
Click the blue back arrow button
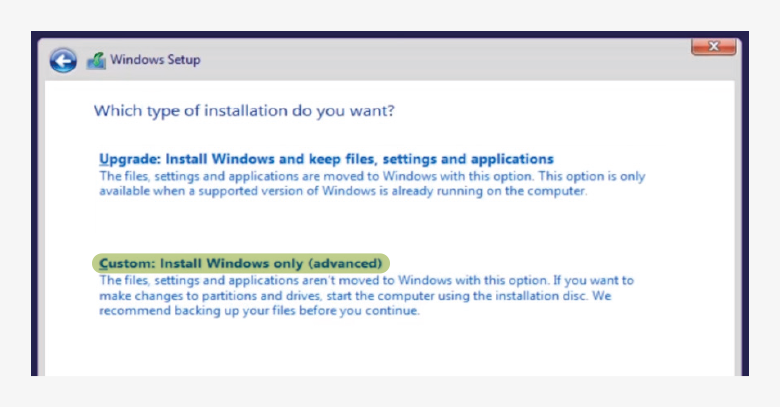pyautogui.click(x=63, y=60)
